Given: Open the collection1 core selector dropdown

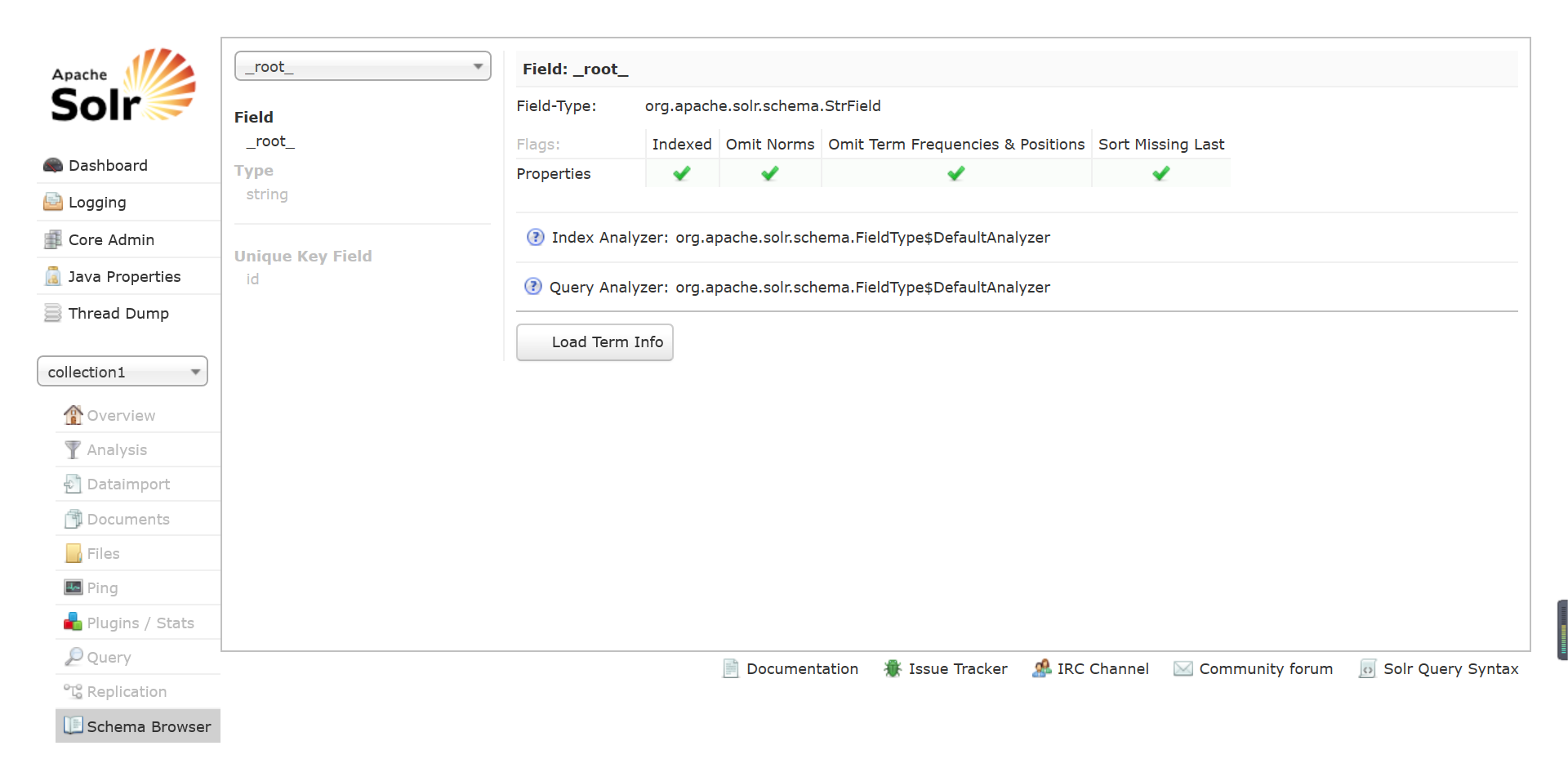Looking at the screenshot, I should pos(122,372).
